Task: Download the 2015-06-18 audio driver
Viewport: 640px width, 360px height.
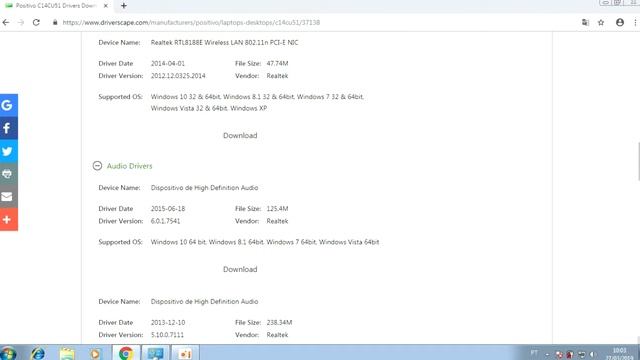Action: coord(240,269)
